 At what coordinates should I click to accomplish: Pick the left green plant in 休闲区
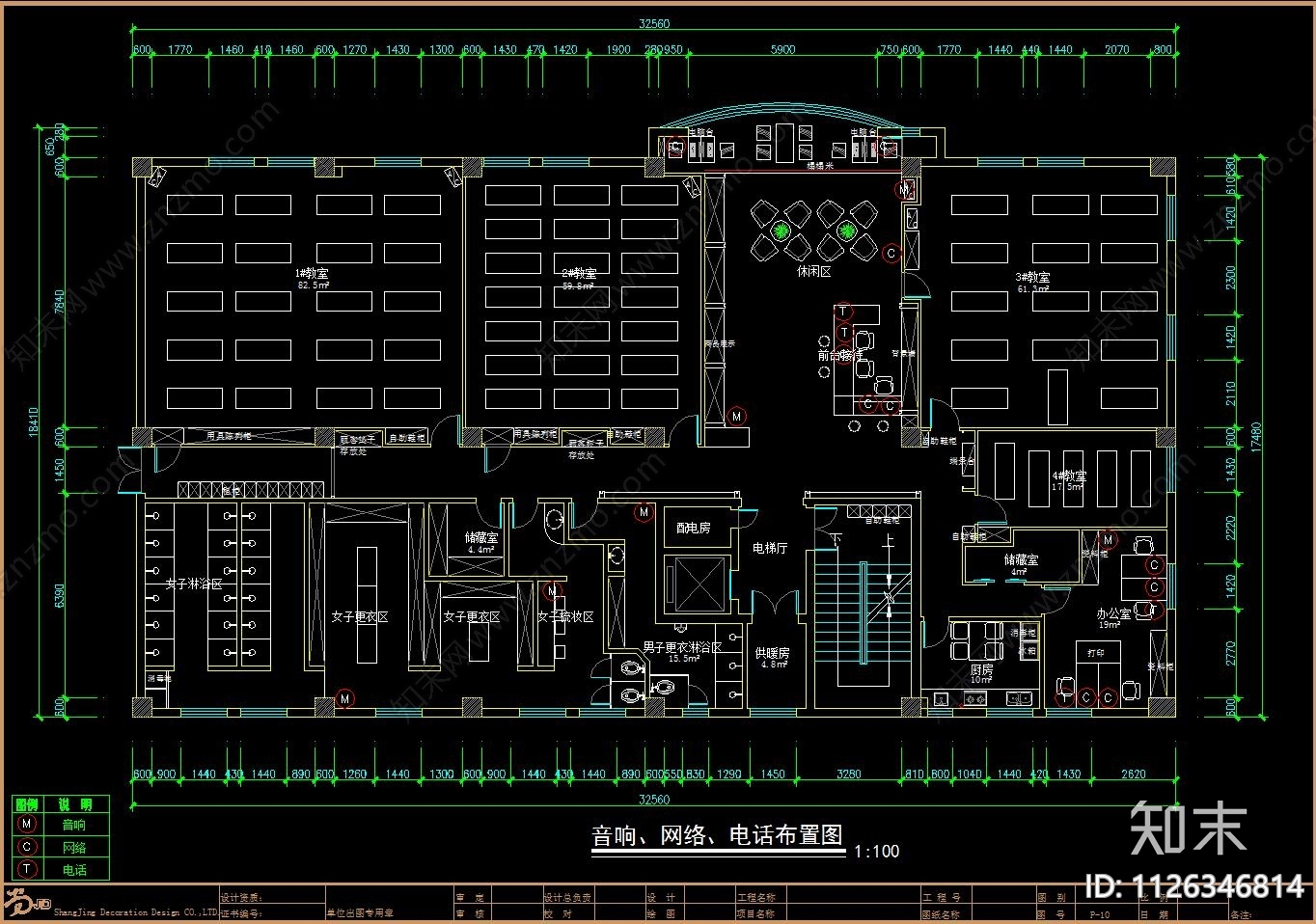pyautogui.click(x=781, y=231)
